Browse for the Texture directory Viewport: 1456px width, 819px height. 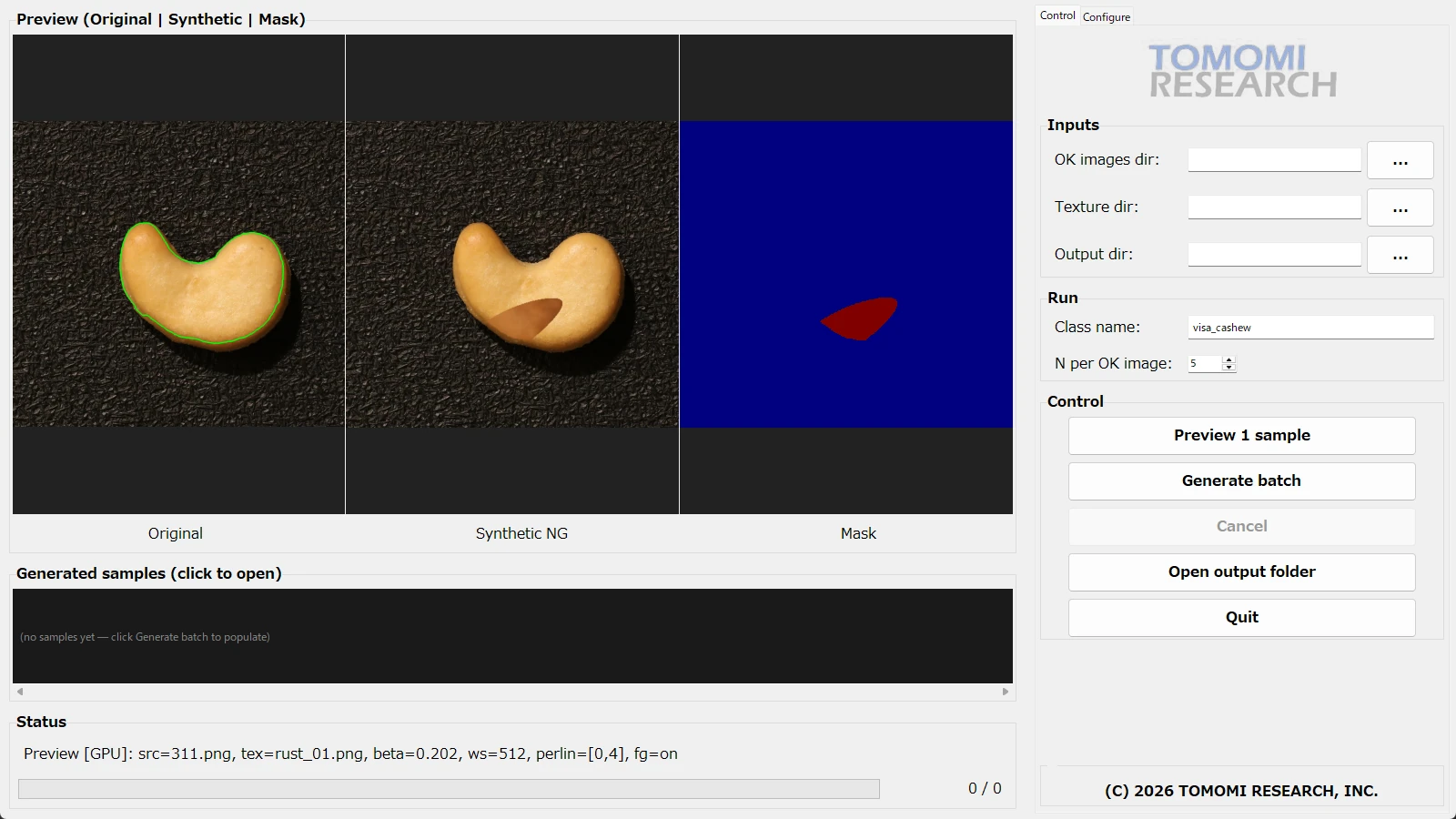point(1400,207)
